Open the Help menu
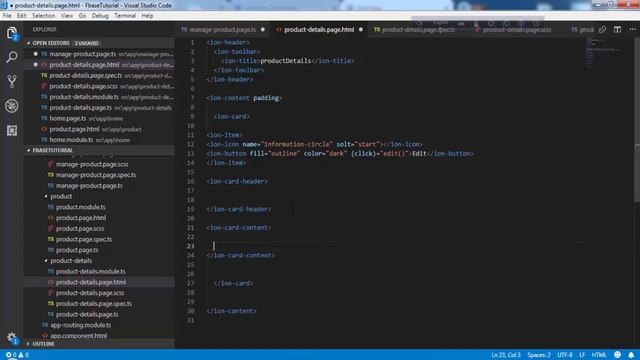640x360 pixels. pos(147,16)
